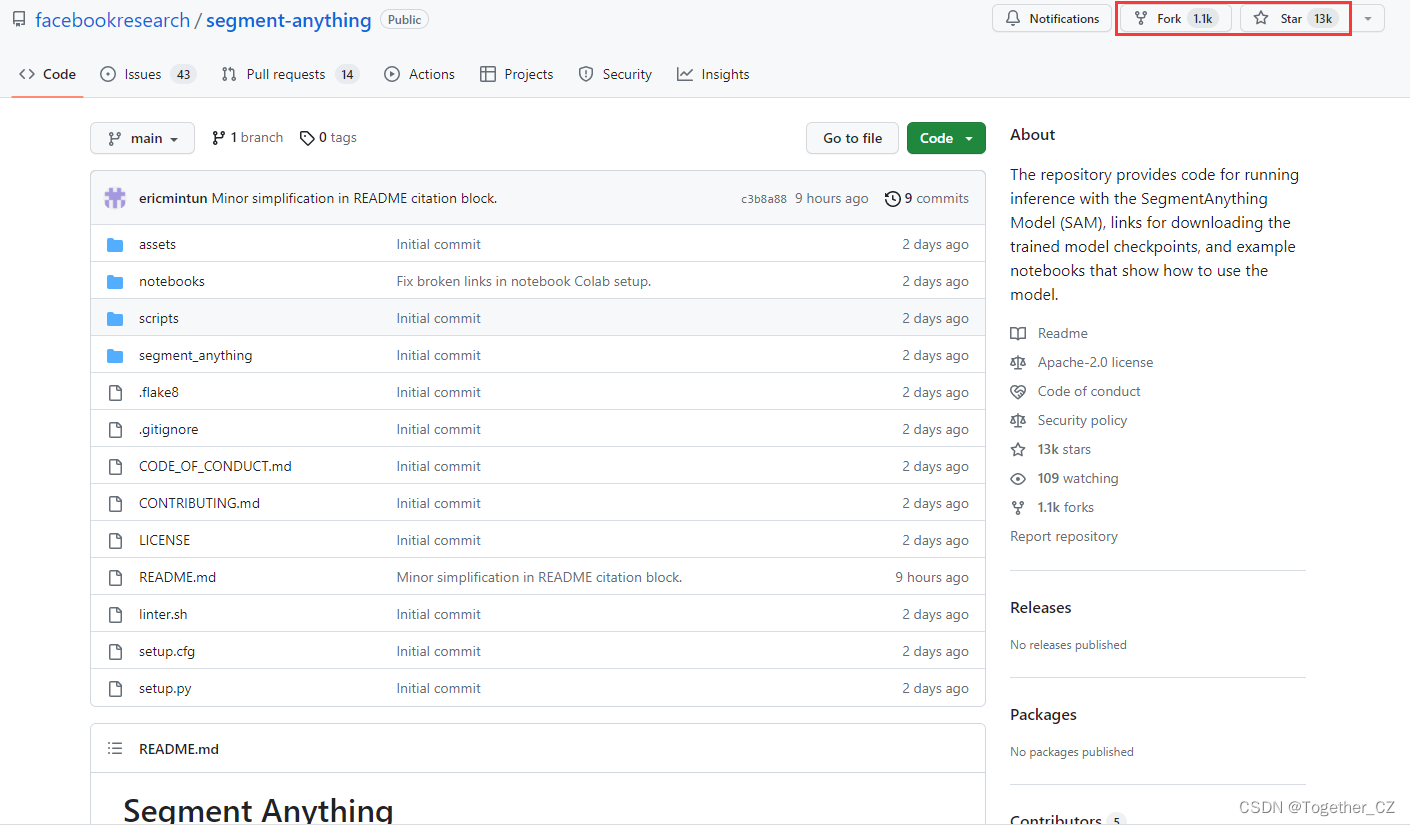The image size is (1410, 826).
Task: Click the README.md row's 'Minor simplification' commit message
Action: point(539,577)
